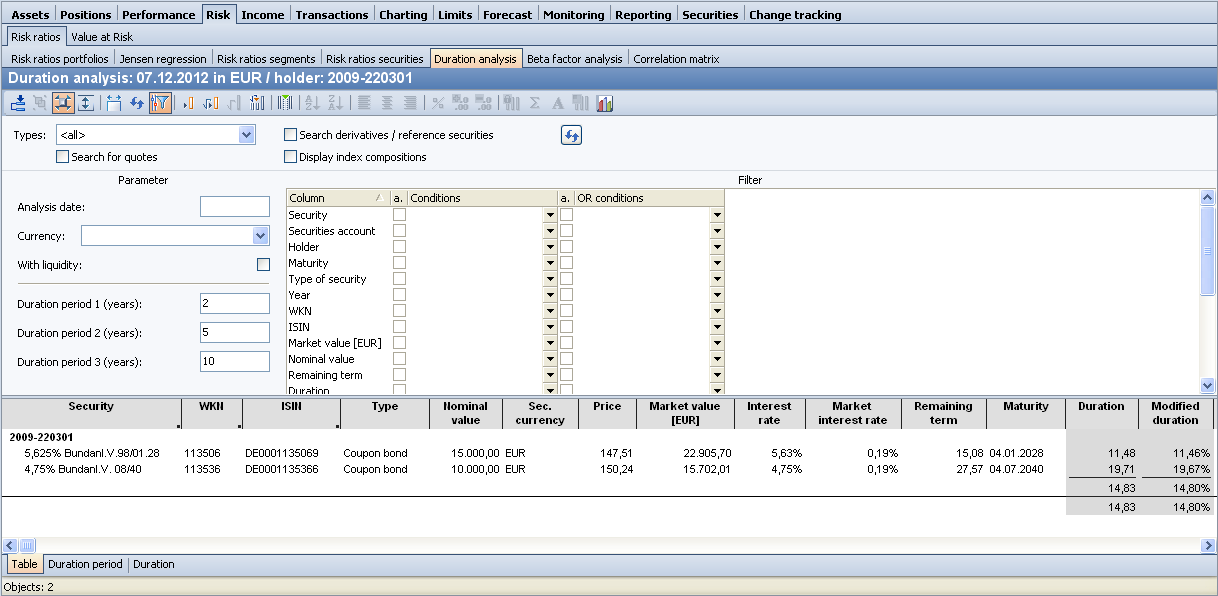1218x596 pixels.
Task: Click the Analysis date input field
Action: [x=235, y=207]
